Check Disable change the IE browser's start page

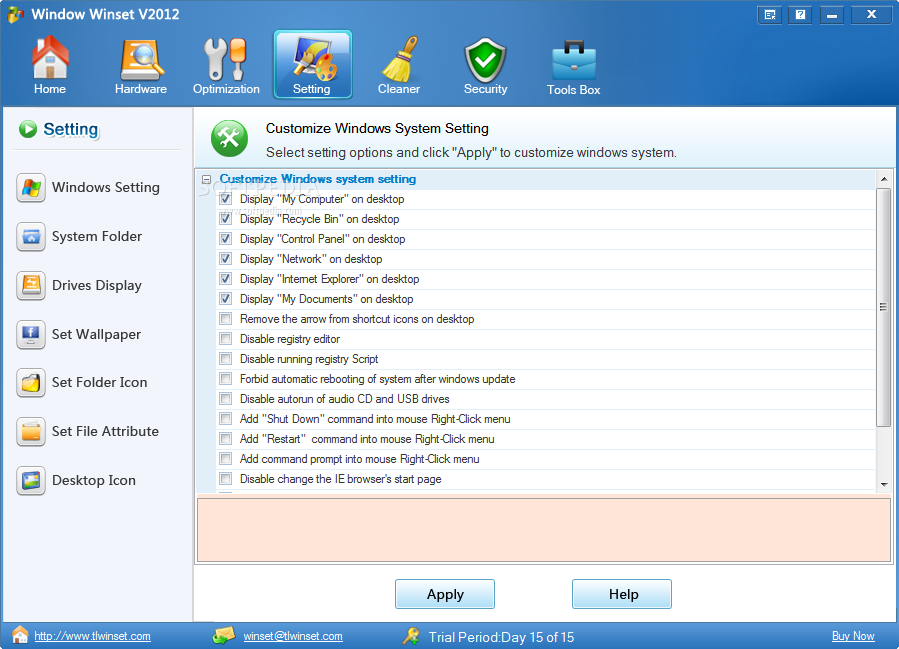pos(226,479)
